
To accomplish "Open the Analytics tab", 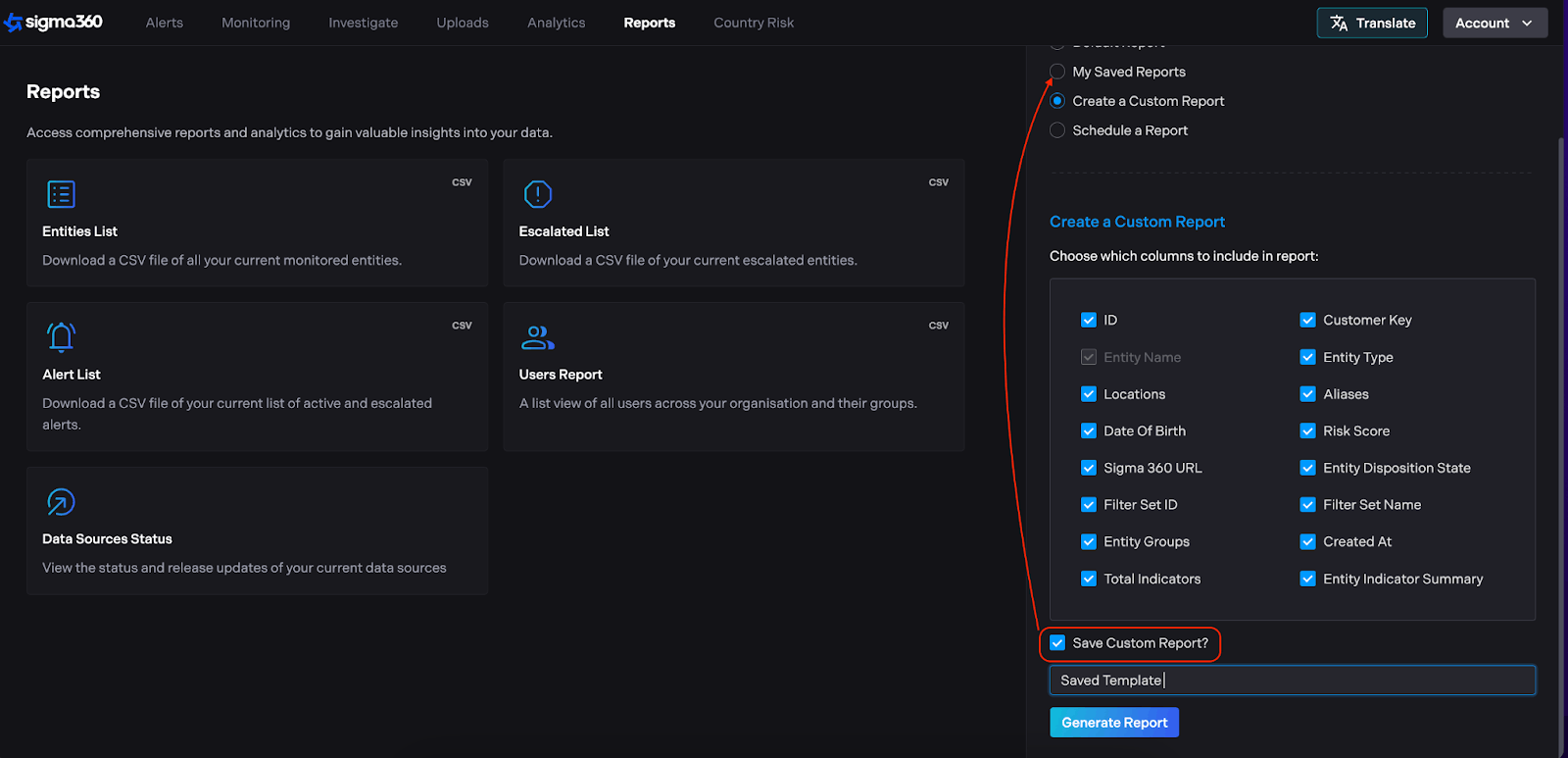I will tap(556, 23).
